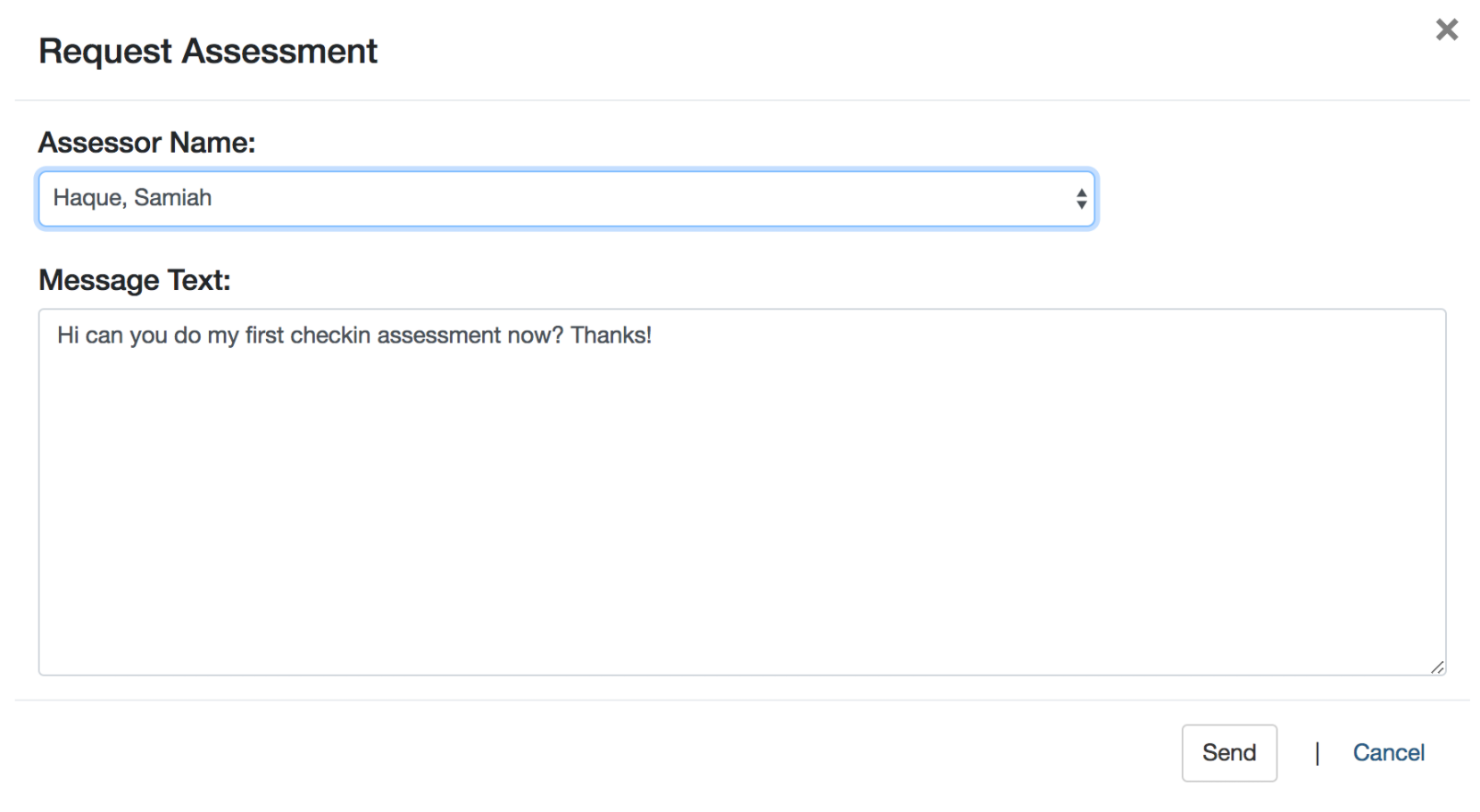Click the name 'Samiah' in the dropdown
1480x812 pixels.
pyautogui.click(x=172, y=198)
